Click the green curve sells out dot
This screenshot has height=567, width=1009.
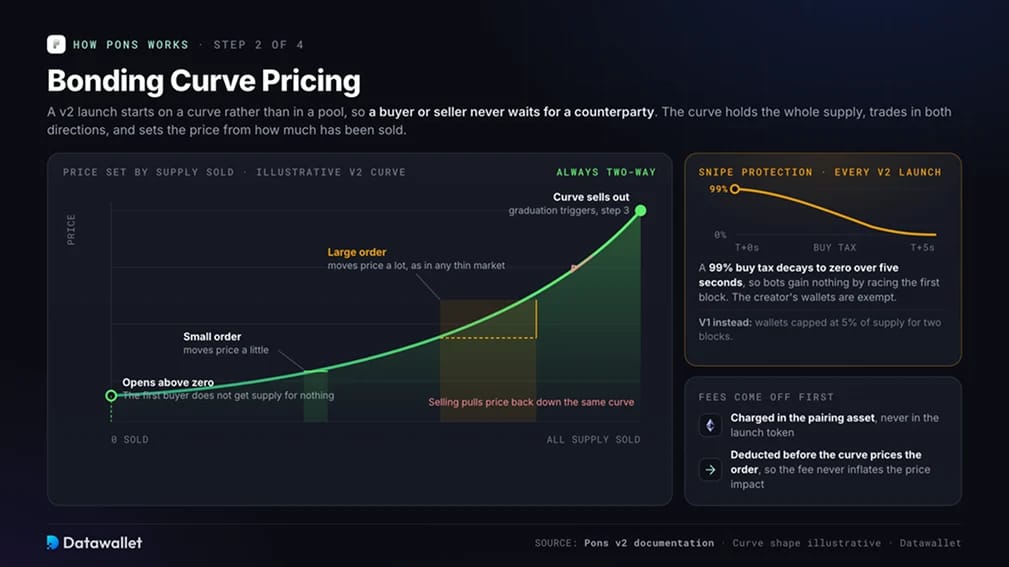[x=640, y=210]
